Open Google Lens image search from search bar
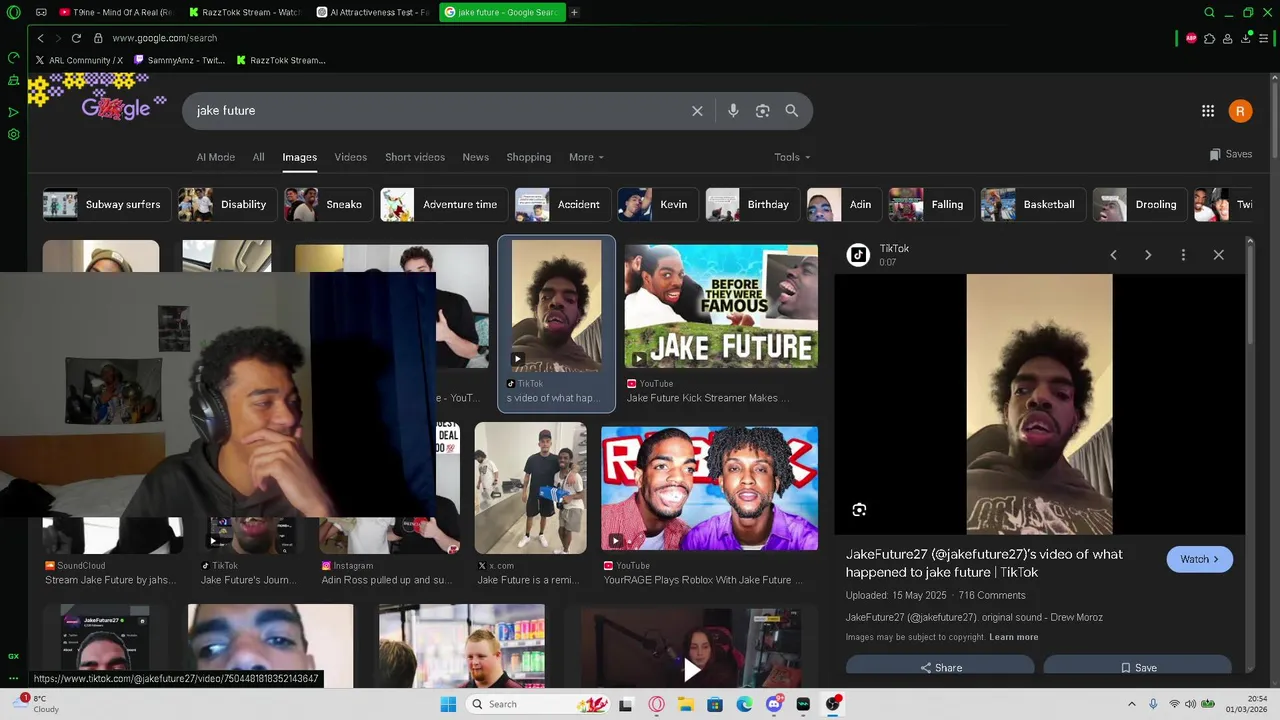1280x720 pixels. 763,111
